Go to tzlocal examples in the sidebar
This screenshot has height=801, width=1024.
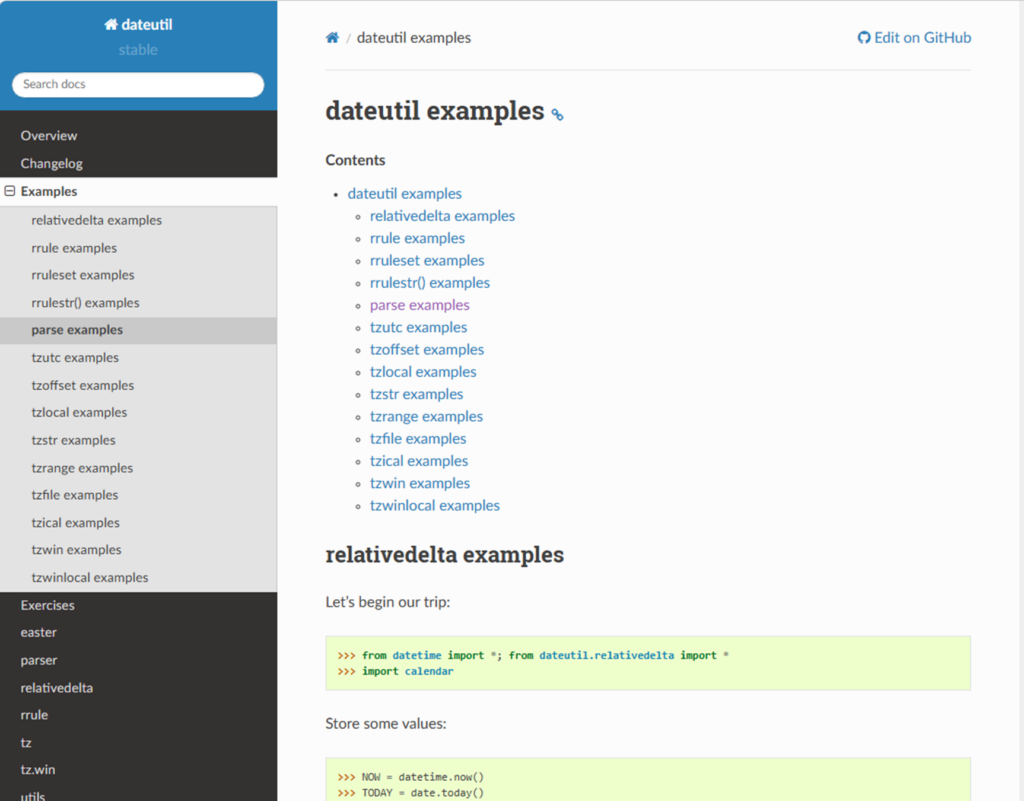coord(79,413)
